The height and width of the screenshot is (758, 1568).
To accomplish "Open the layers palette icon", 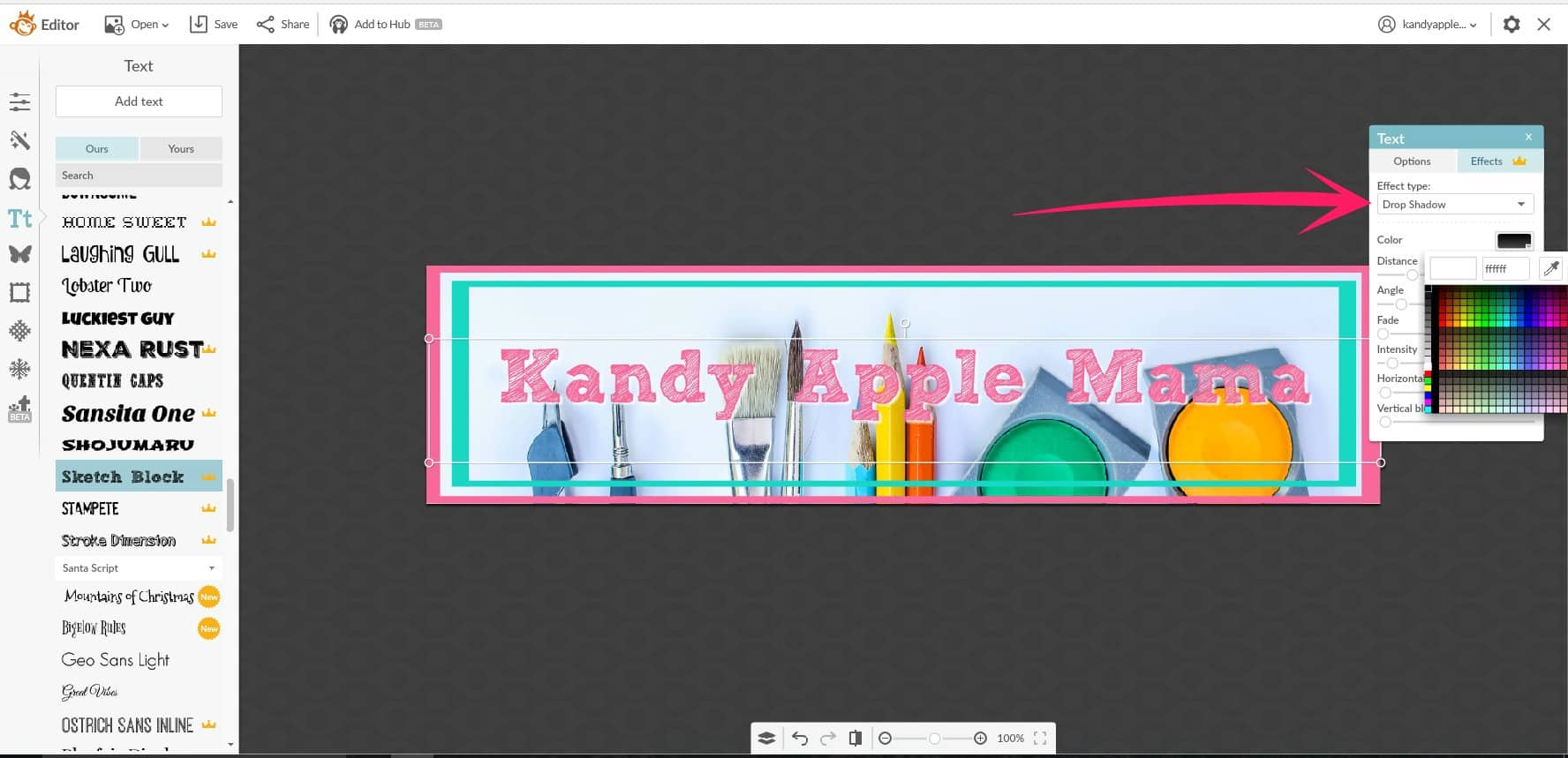I will coord(766,739).
